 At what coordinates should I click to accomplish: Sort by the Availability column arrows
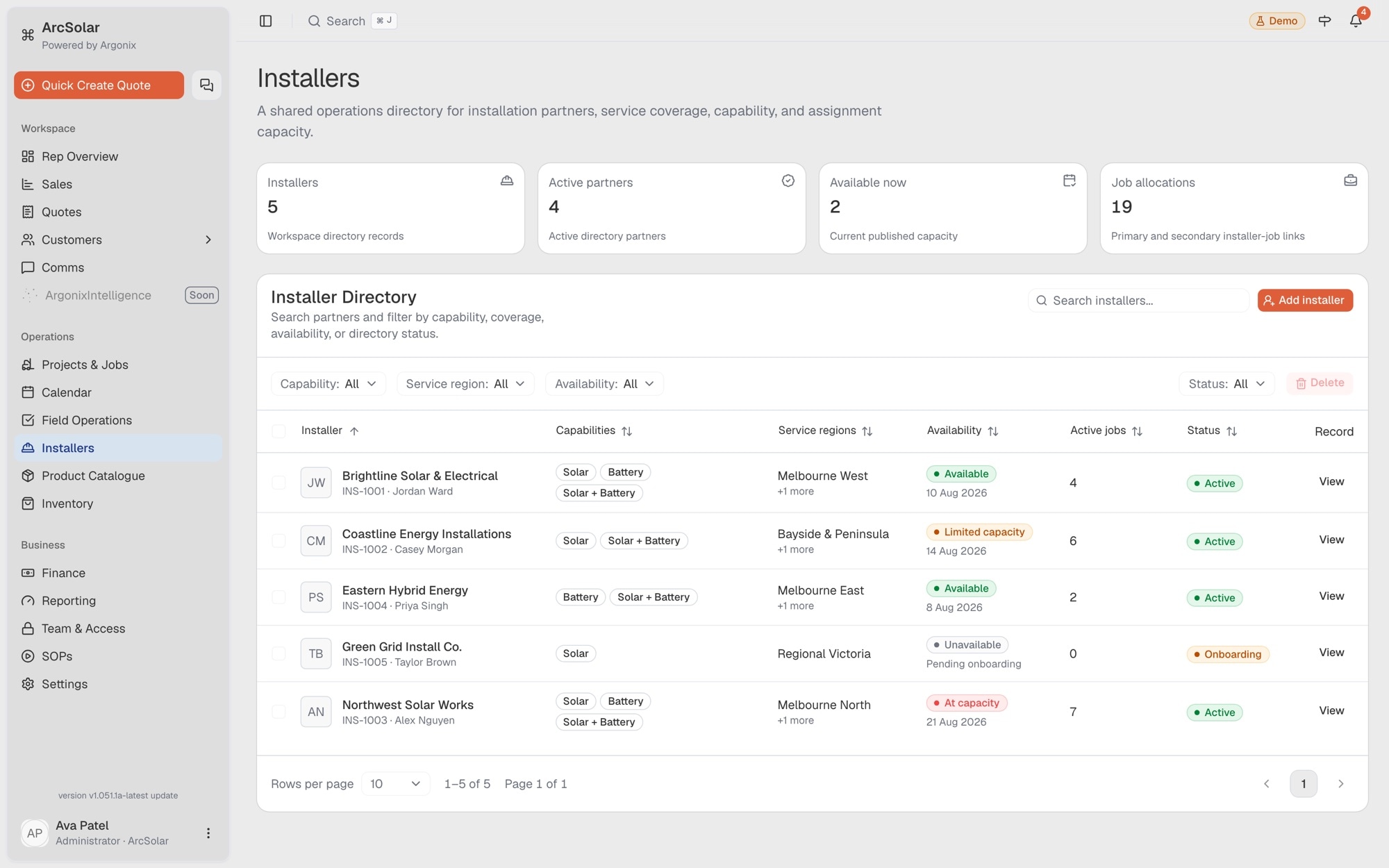993,431
